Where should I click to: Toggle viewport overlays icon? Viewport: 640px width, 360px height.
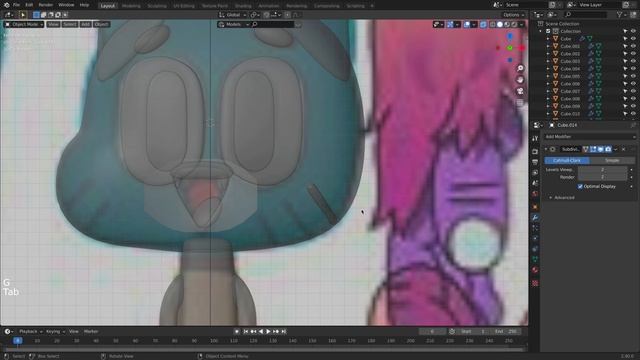467,24
